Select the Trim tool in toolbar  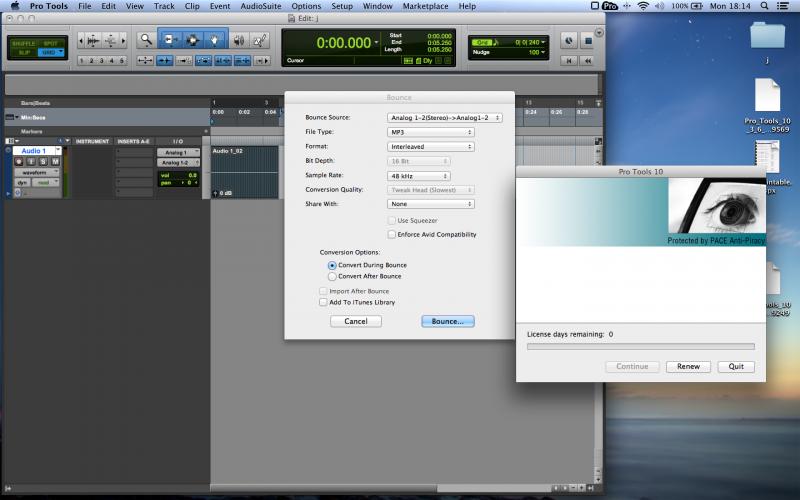click(x=170, y=40)
